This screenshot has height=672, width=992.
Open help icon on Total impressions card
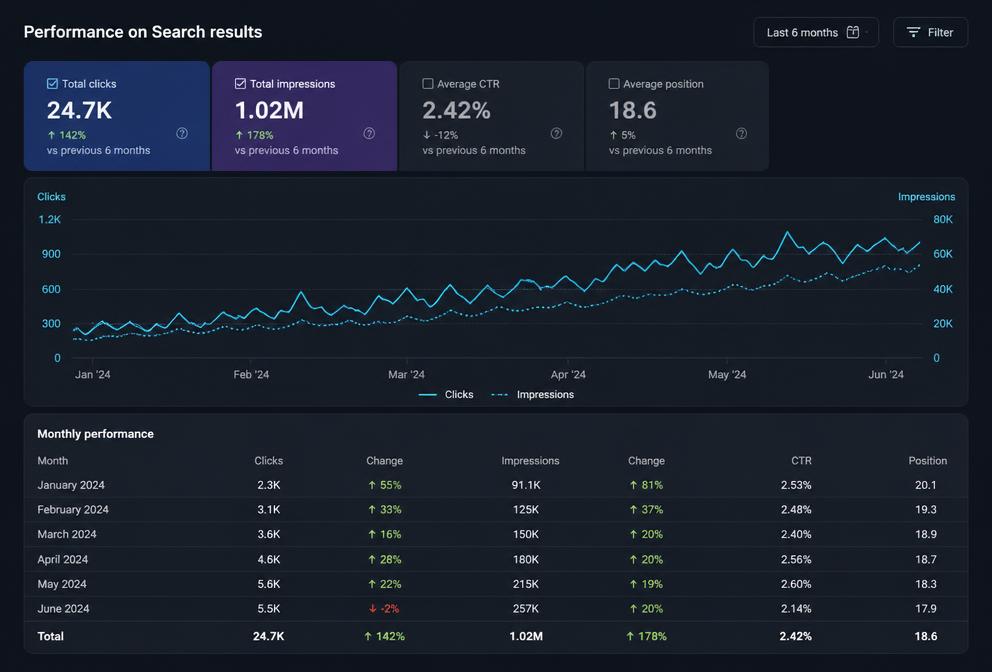[x=369, y=134]
